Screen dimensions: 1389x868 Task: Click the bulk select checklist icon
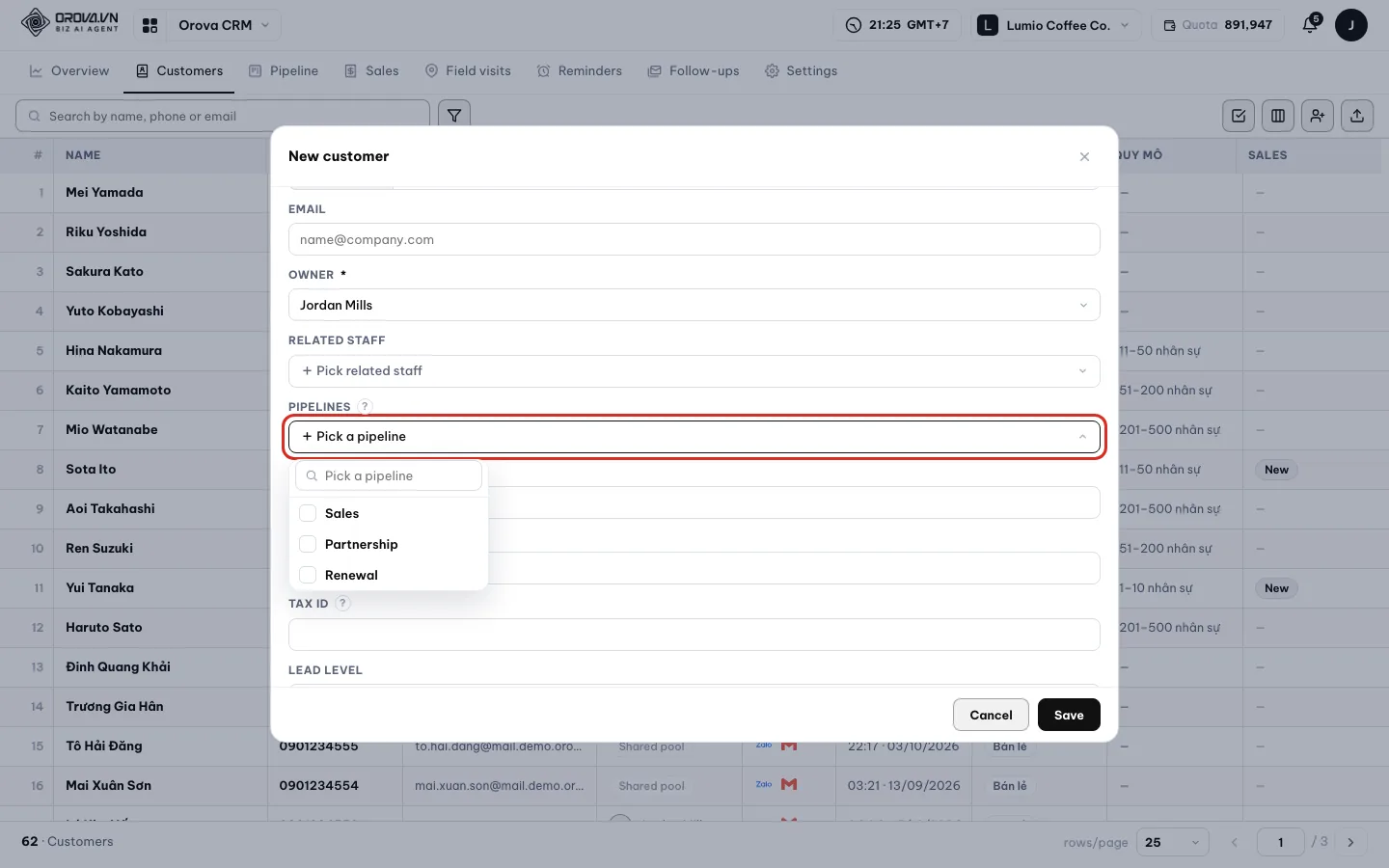pos(1239,116)
